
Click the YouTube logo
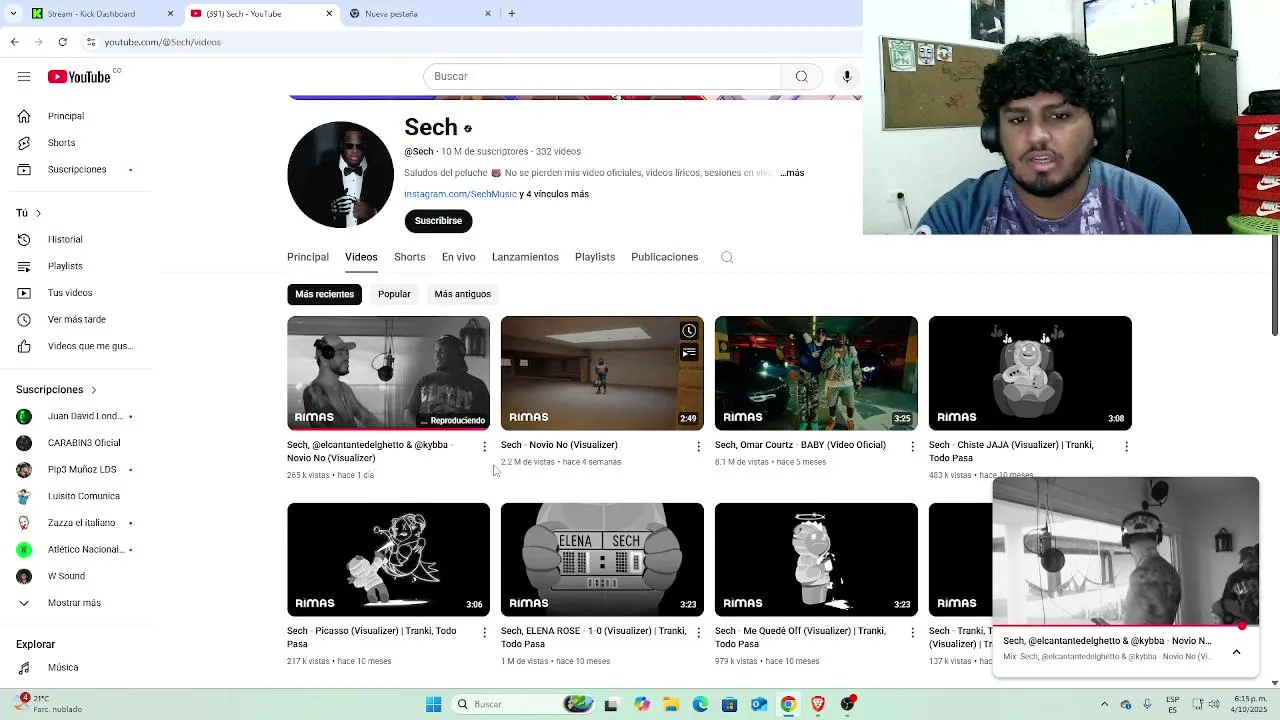79,77
